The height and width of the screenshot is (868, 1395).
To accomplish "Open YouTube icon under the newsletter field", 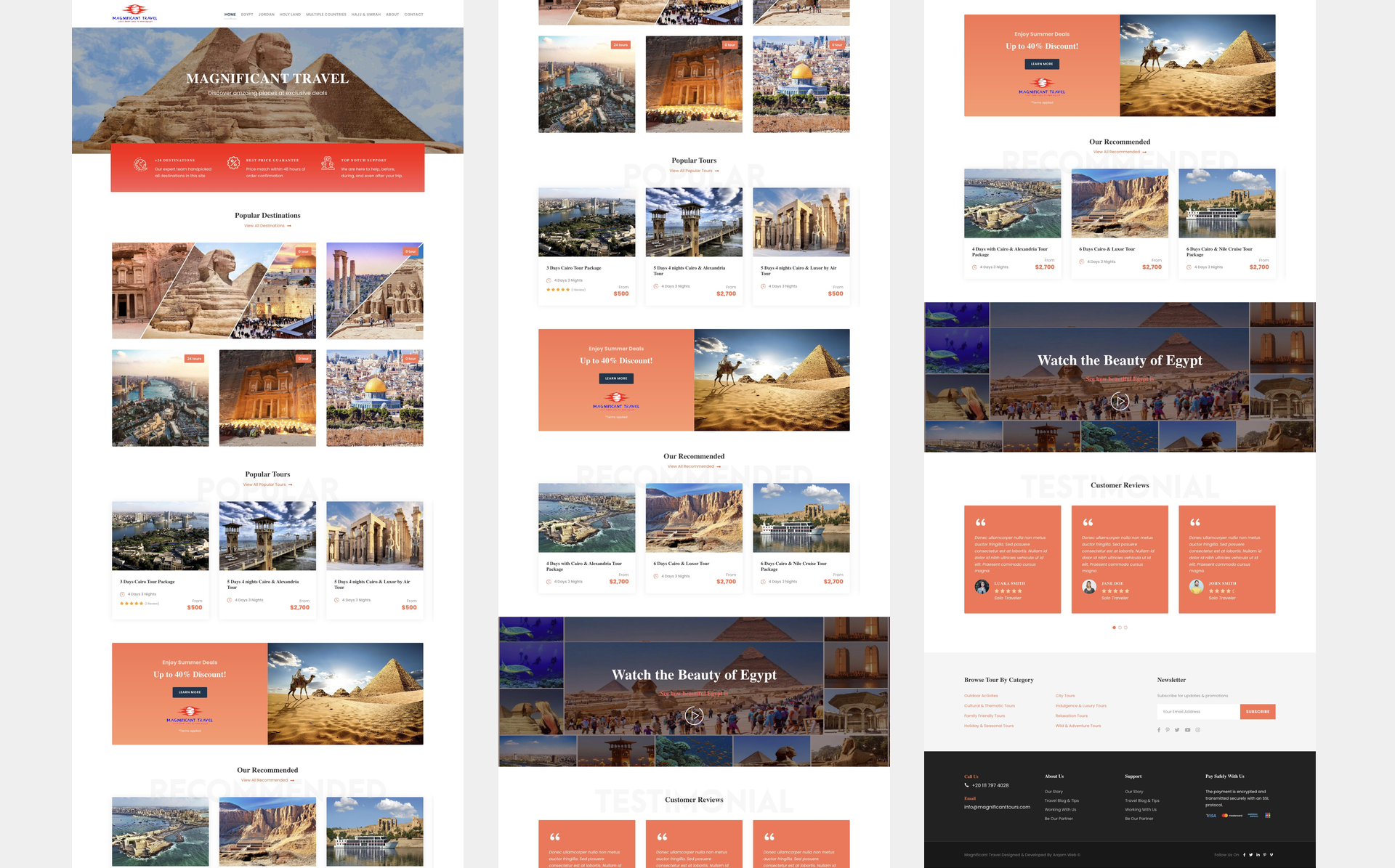I will click(1188, 730).
